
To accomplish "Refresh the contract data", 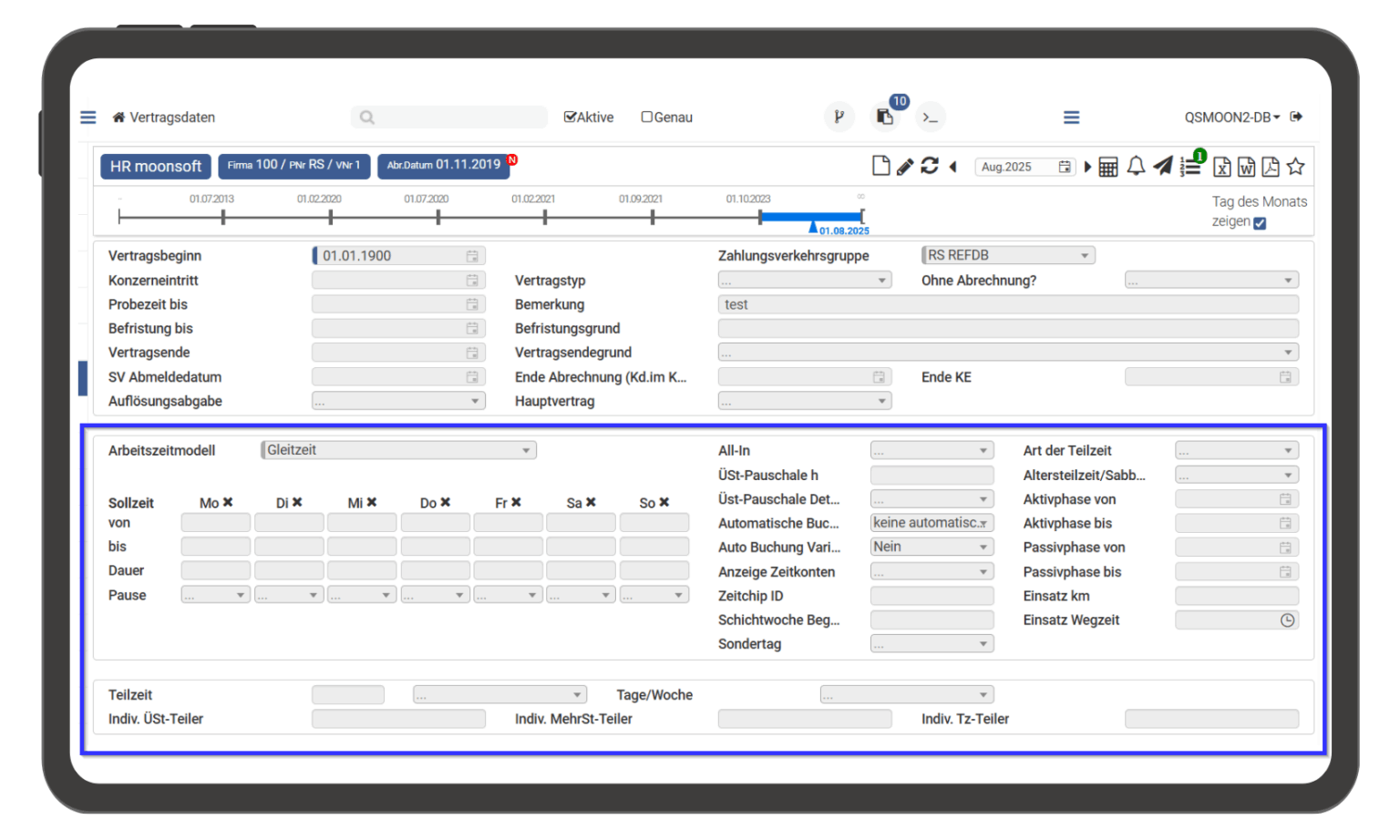I will coord(930,166).
